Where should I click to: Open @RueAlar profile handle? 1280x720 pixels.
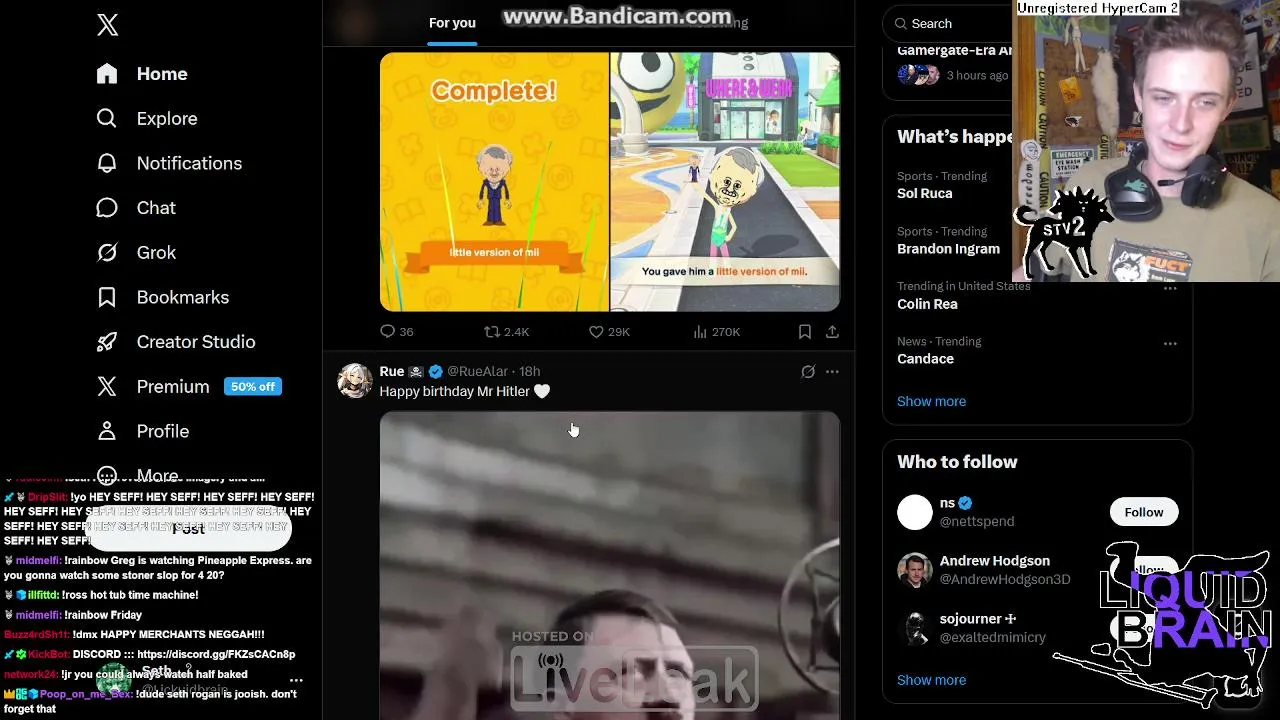pyautogui.click(x=477, y=371)
